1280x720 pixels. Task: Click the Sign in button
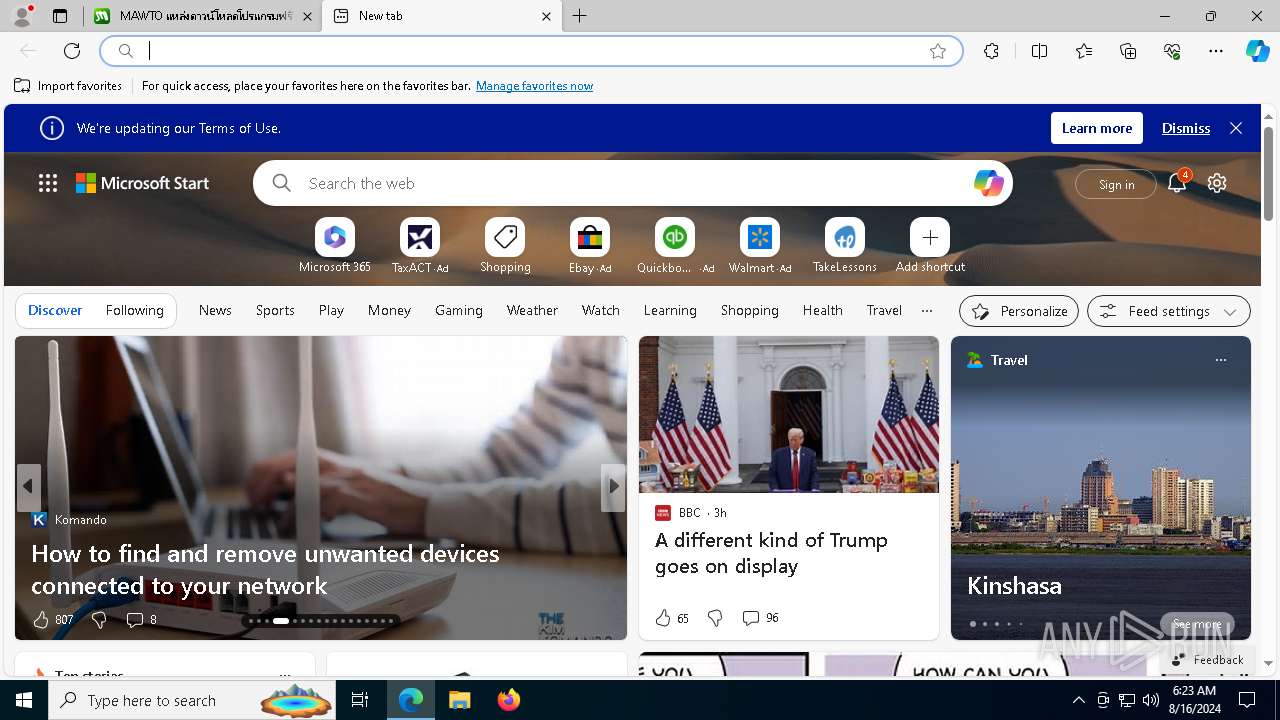coord(1116,184)
